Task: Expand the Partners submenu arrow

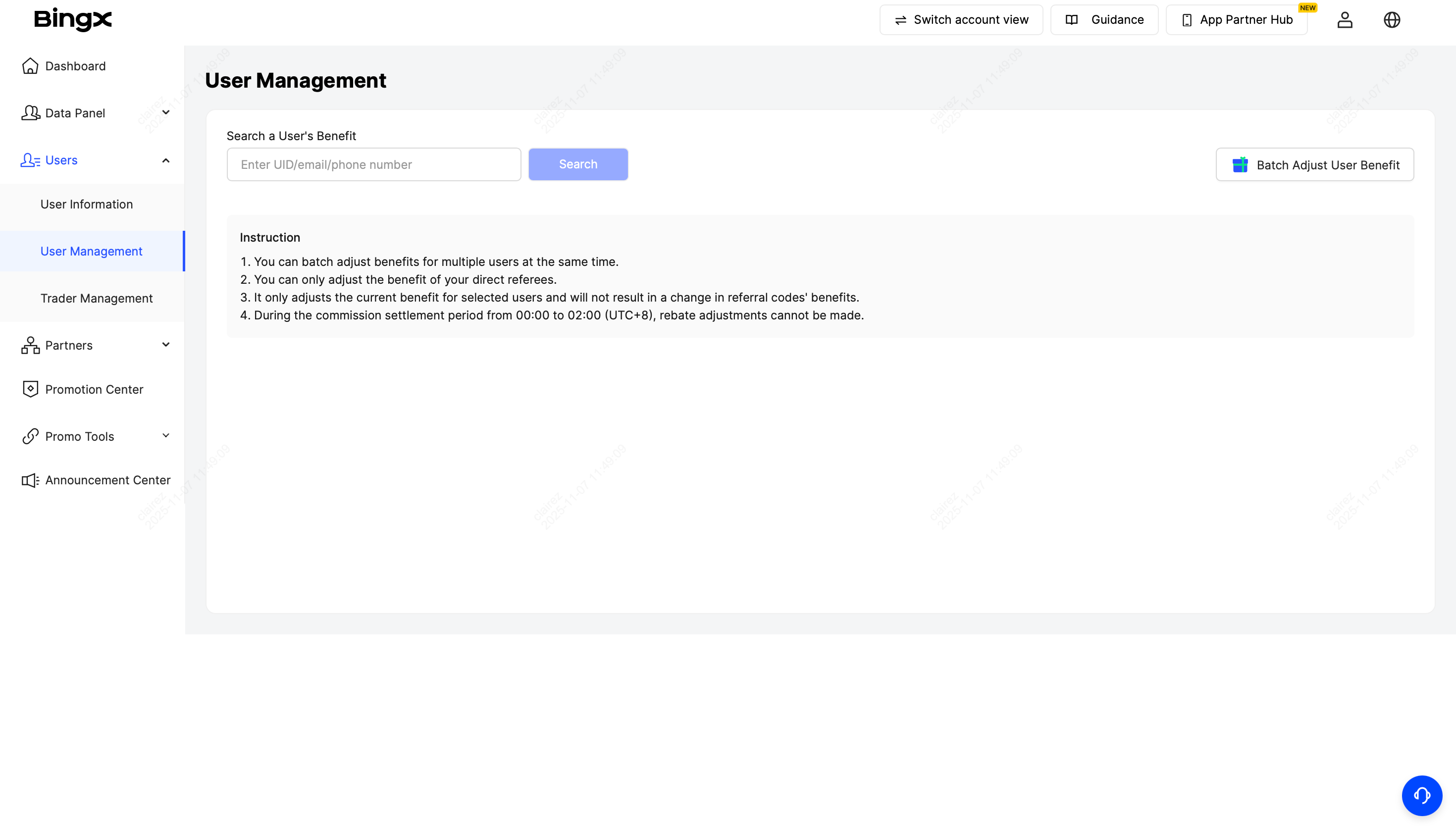Action: 165,344
